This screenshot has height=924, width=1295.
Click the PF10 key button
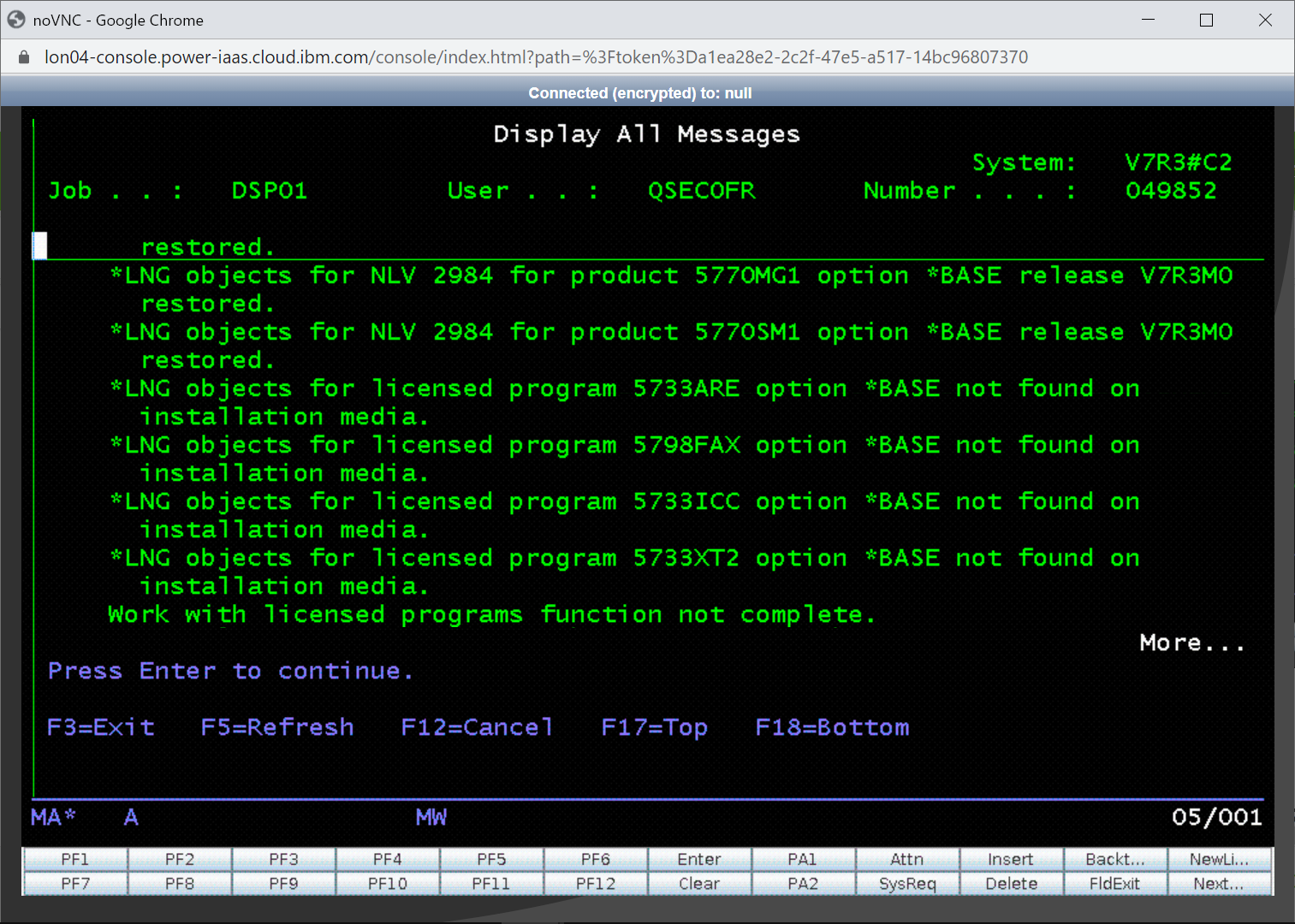click(388, 883)
